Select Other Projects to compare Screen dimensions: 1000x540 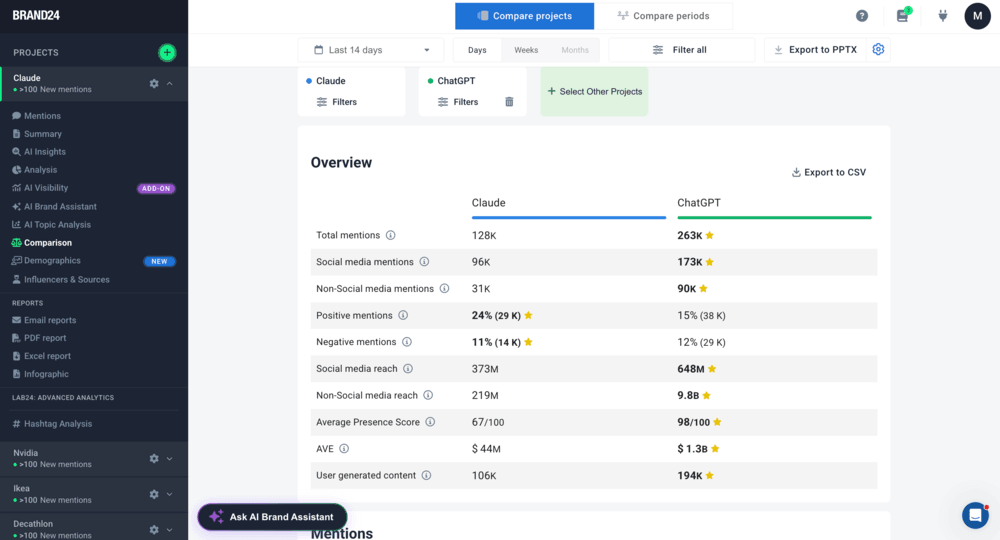click(594, 91)
